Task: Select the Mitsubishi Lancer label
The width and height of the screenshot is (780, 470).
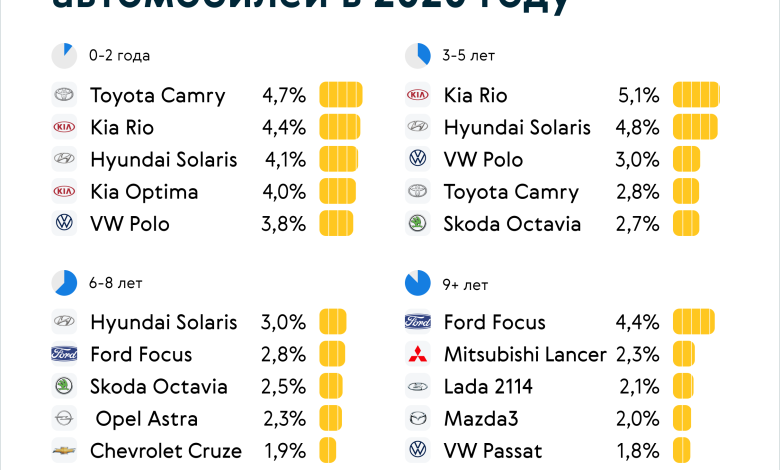Action: pyautogui.click(x=525, y=355)
